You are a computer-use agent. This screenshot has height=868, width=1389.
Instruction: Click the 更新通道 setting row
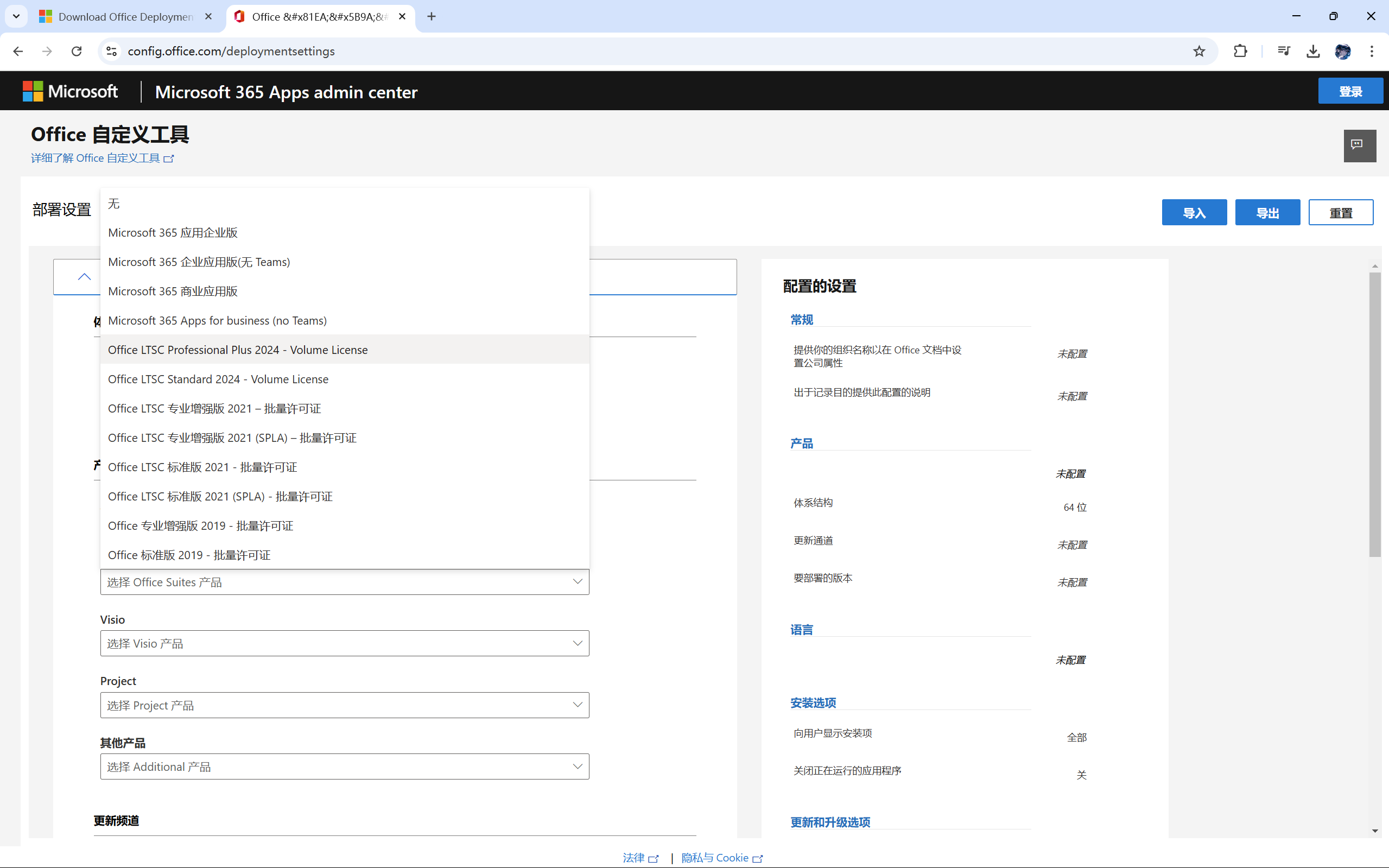click(940, 542)
